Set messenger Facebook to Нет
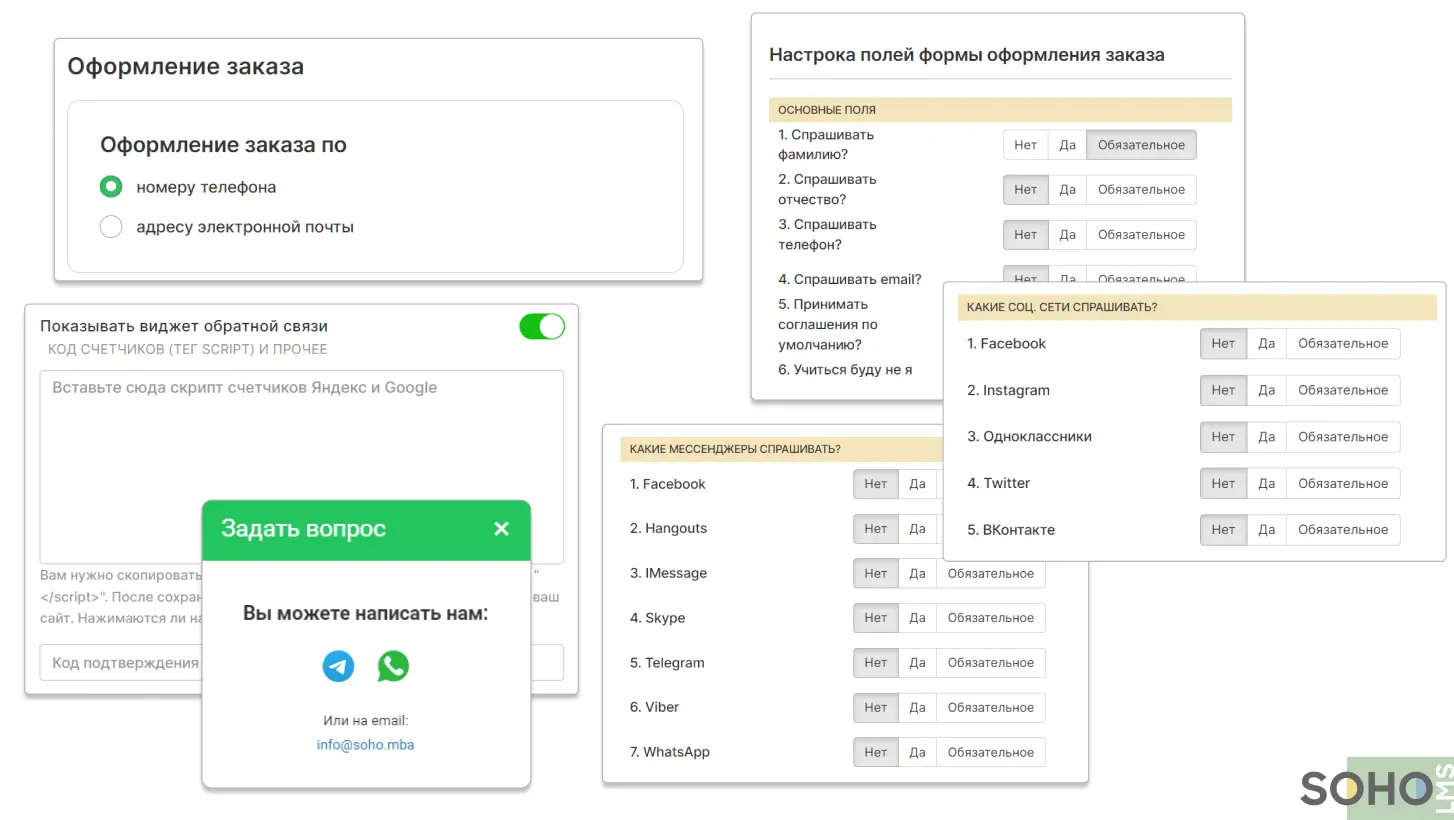Image resolution: width=1454 pixels, height=820 pixels. [876, 484]
